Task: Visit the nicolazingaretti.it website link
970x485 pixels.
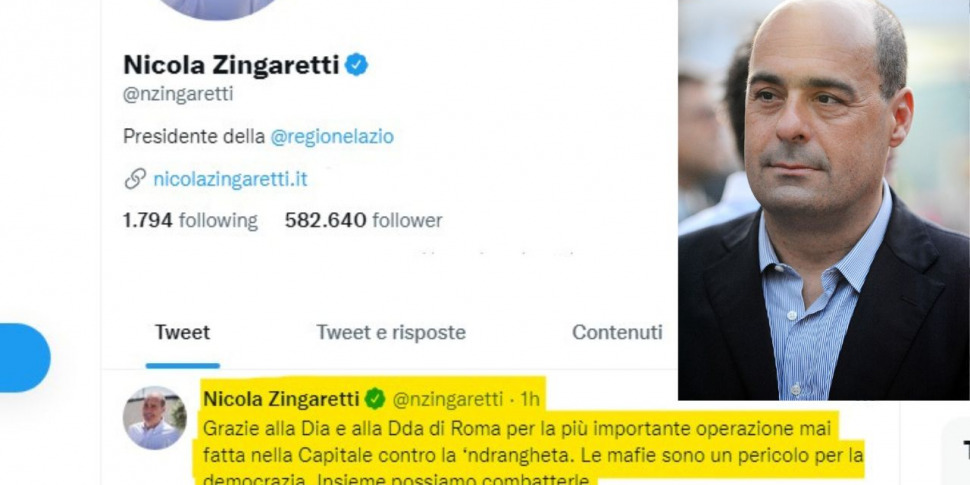Action: pos(230,179)
